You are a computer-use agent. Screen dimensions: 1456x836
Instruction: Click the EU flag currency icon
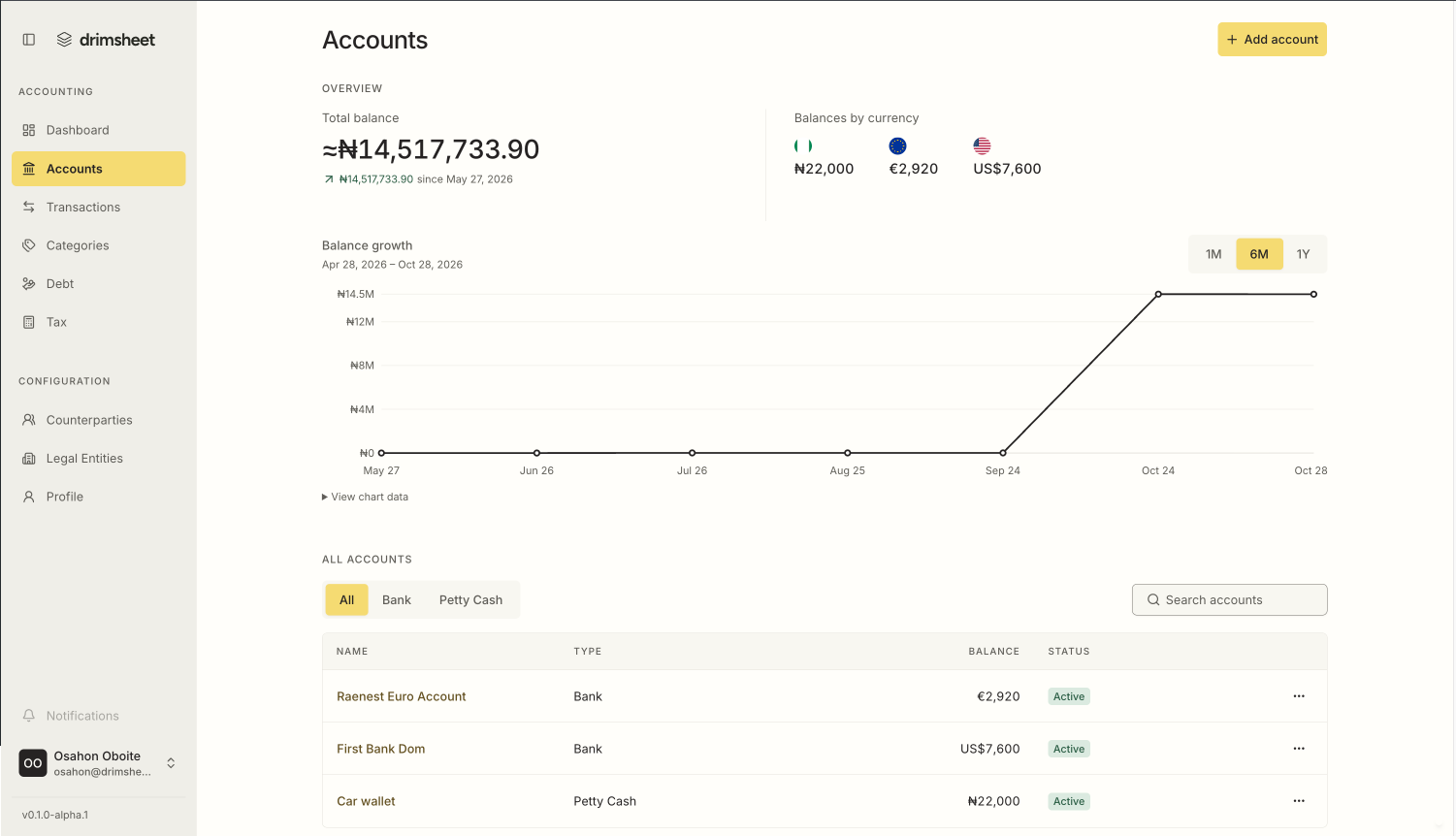pos(897,145)
